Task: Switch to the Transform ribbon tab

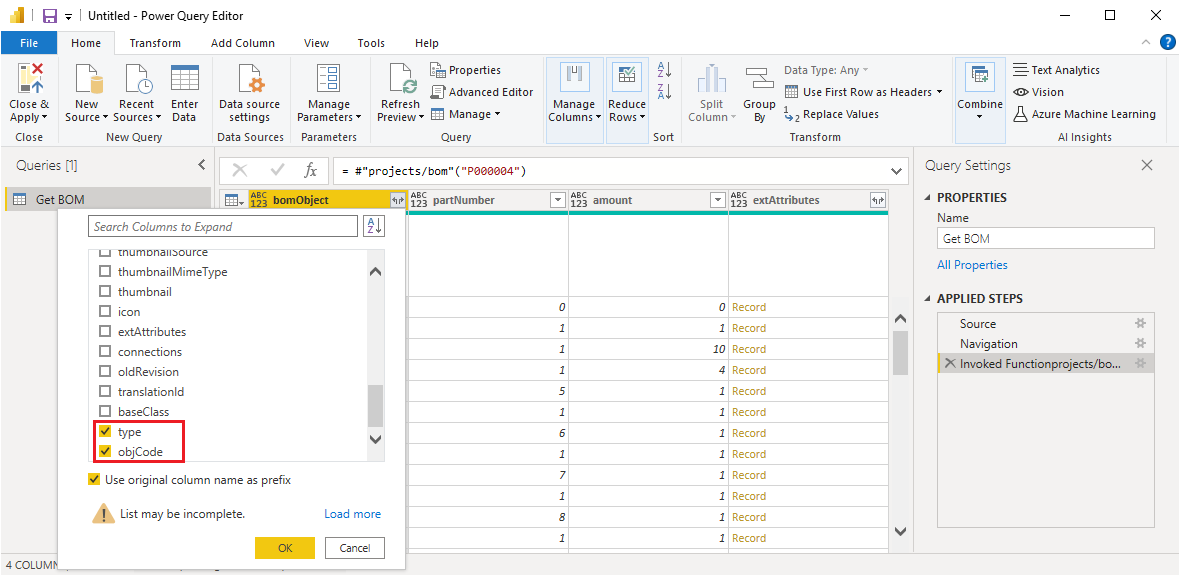Action: coord(155,43)
